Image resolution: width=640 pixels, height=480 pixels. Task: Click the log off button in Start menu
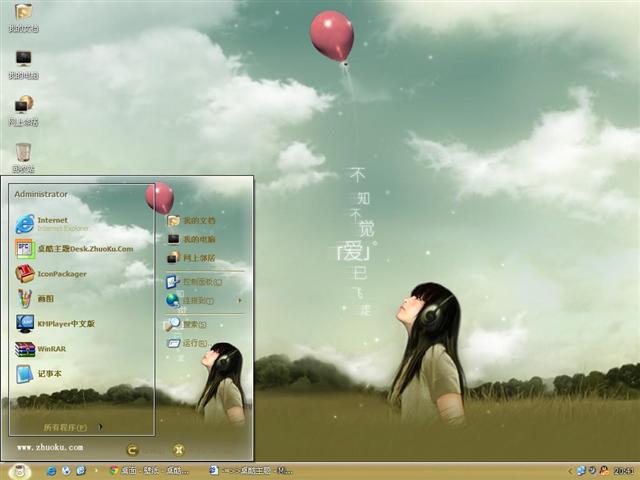pos(132,450)
